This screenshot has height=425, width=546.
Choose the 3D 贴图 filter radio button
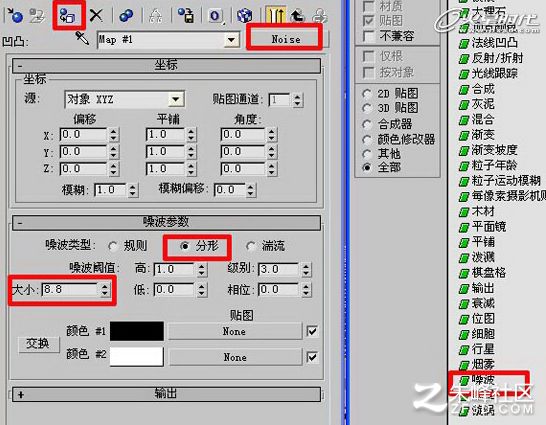367,108
